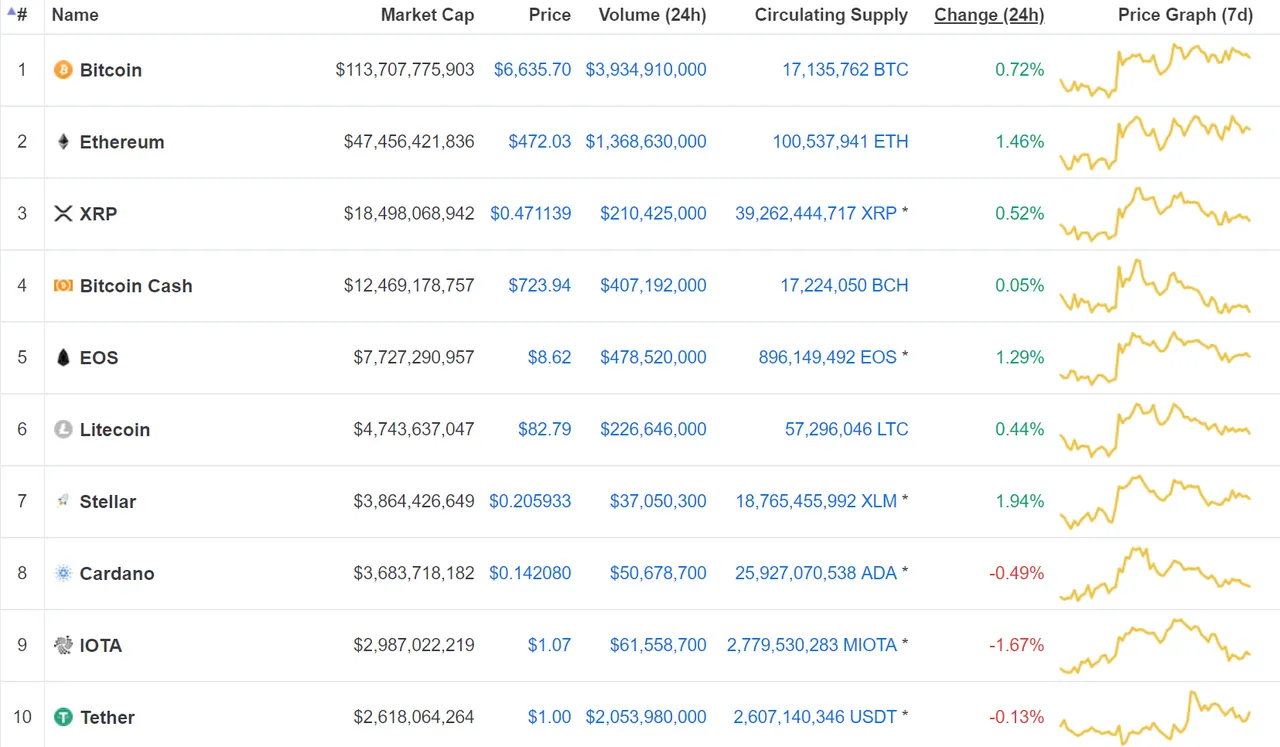Click Cardano change value -0.49%
1280x747 pixels.
[x=1017, y=574]
